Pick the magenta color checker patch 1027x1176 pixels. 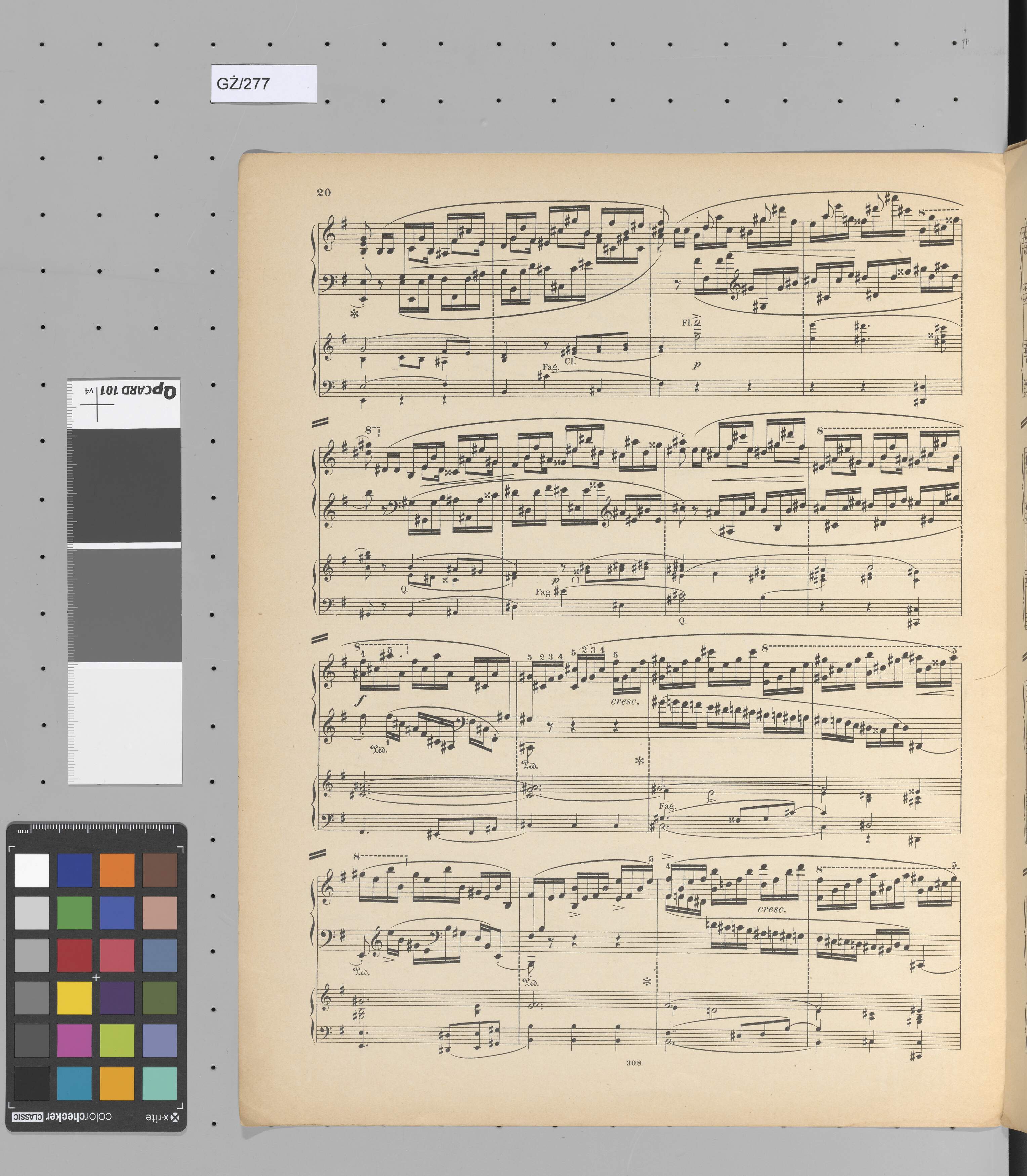pyautogui.click(x=74, y=1041)
